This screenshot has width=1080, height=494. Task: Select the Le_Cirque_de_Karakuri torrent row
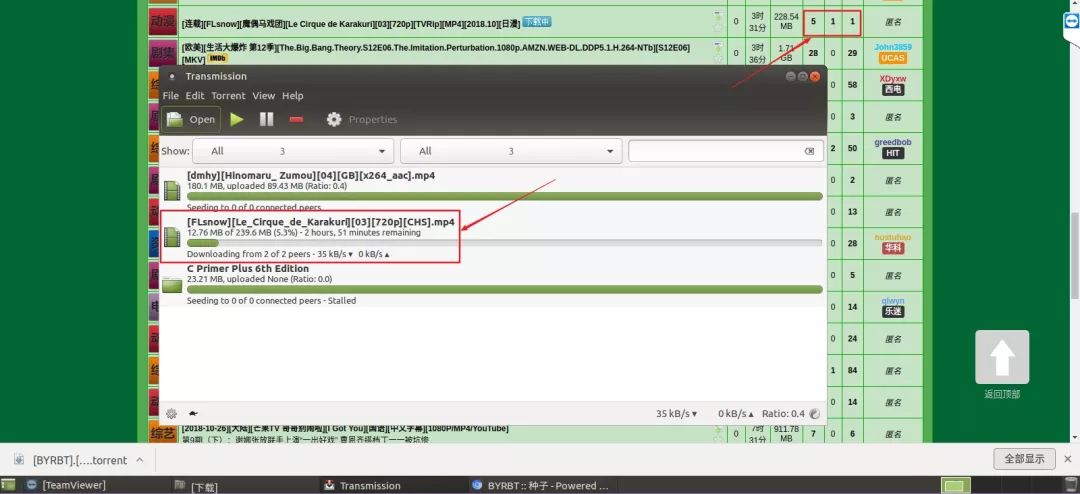tap(492, 238)
